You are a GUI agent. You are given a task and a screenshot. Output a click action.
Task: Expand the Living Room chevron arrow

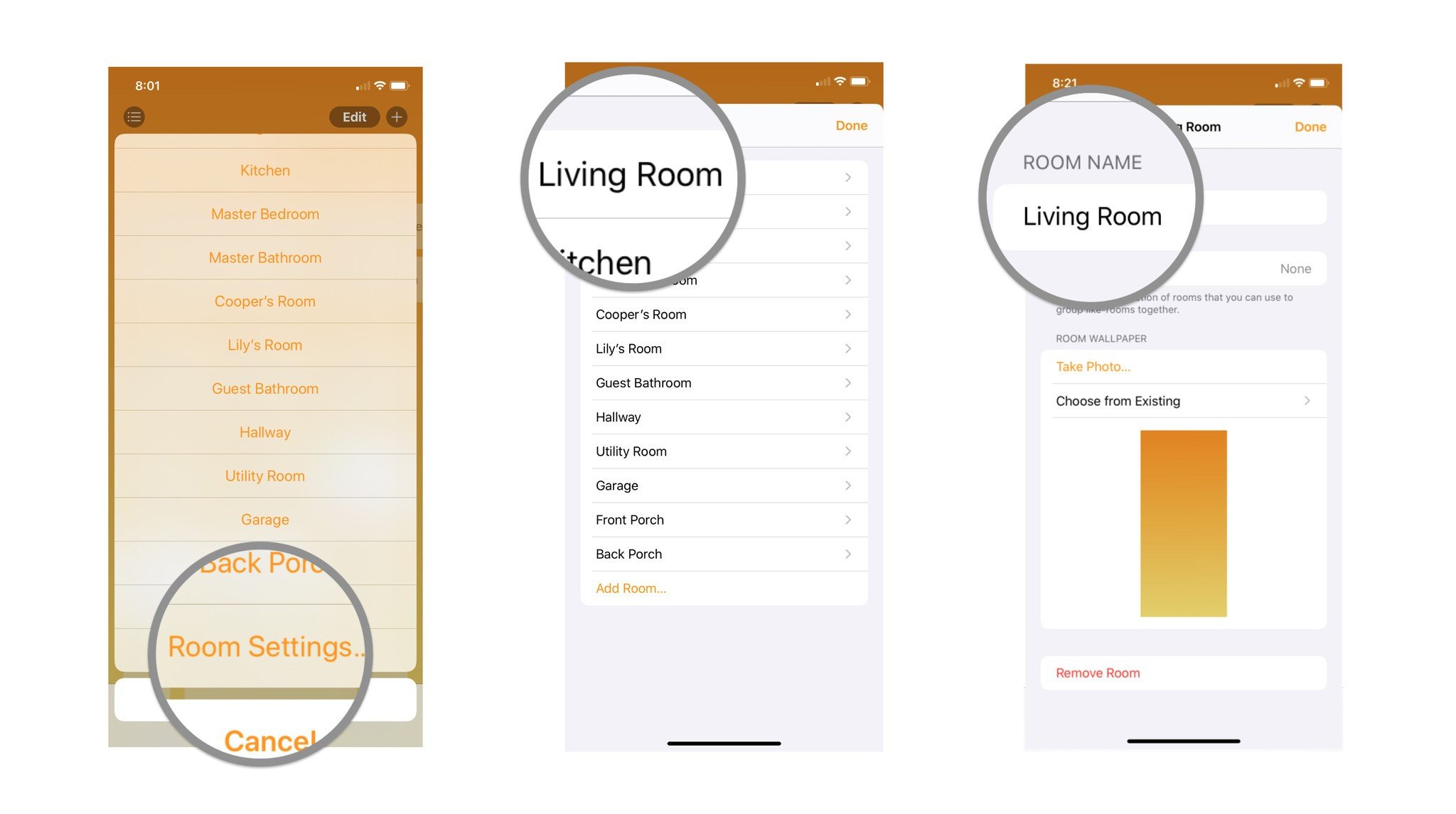pyautogui.click(x=848, y=177)
